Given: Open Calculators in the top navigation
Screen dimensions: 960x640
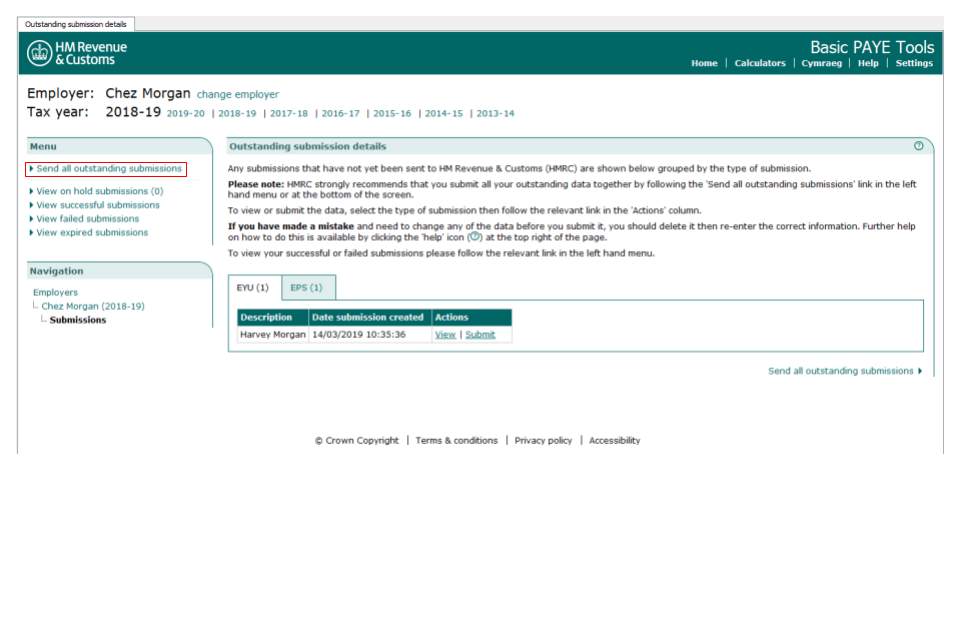Looking at the screenshot, I should pyautogui.click(x=760, y=63).
